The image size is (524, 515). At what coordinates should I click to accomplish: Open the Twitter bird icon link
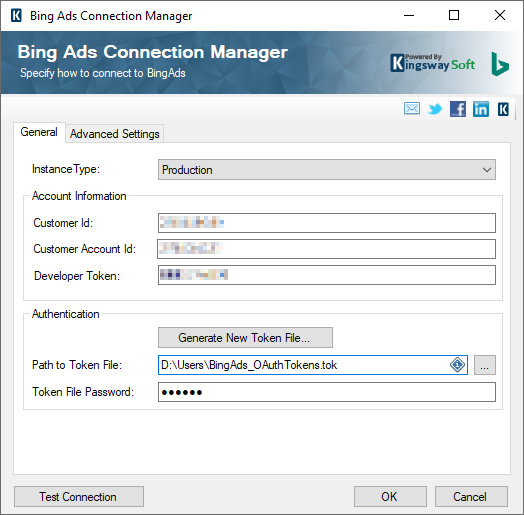(435, 109)
